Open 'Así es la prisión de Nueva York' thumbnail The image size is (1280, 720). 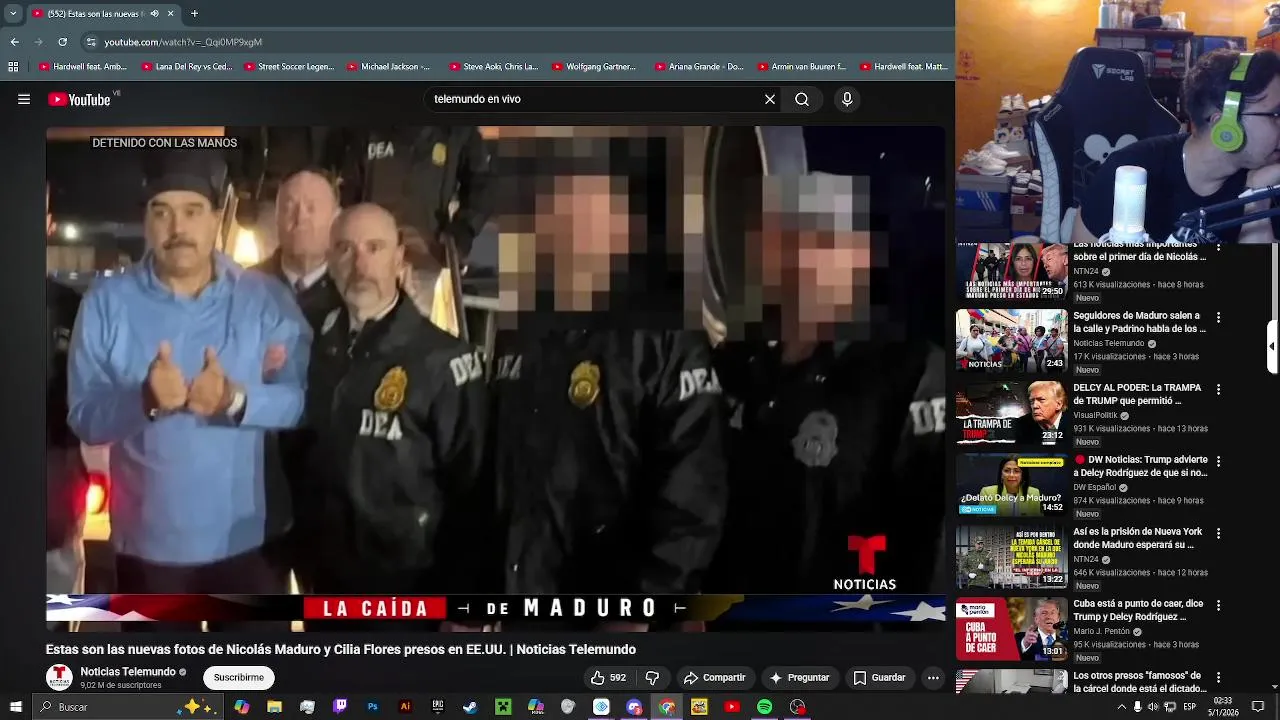tap(1012, 557)
